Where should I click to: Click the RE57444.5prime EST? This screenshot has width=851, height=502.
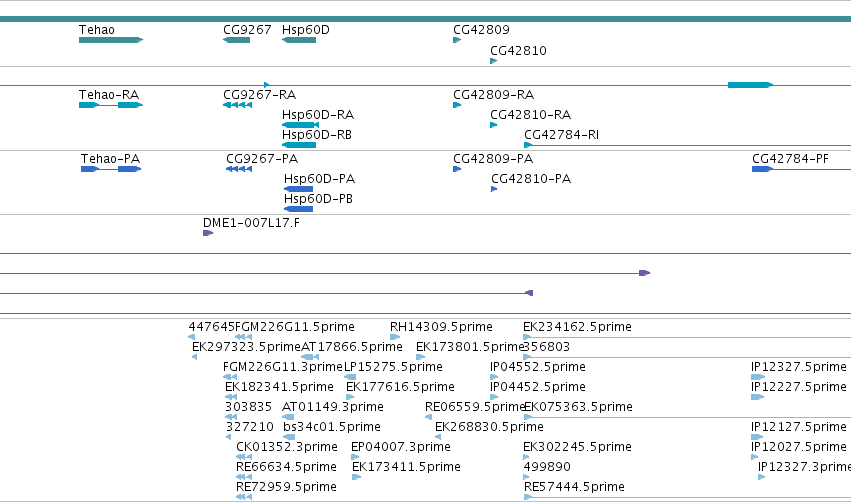click(687, 497)
